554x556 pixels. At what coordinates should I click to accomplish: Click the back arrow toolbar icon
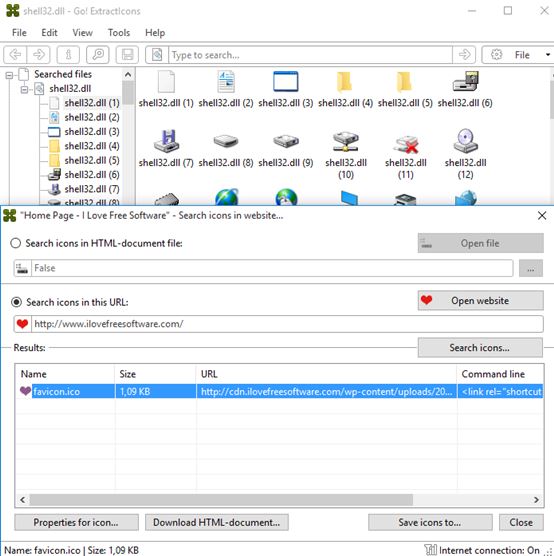tap(15, 55)
